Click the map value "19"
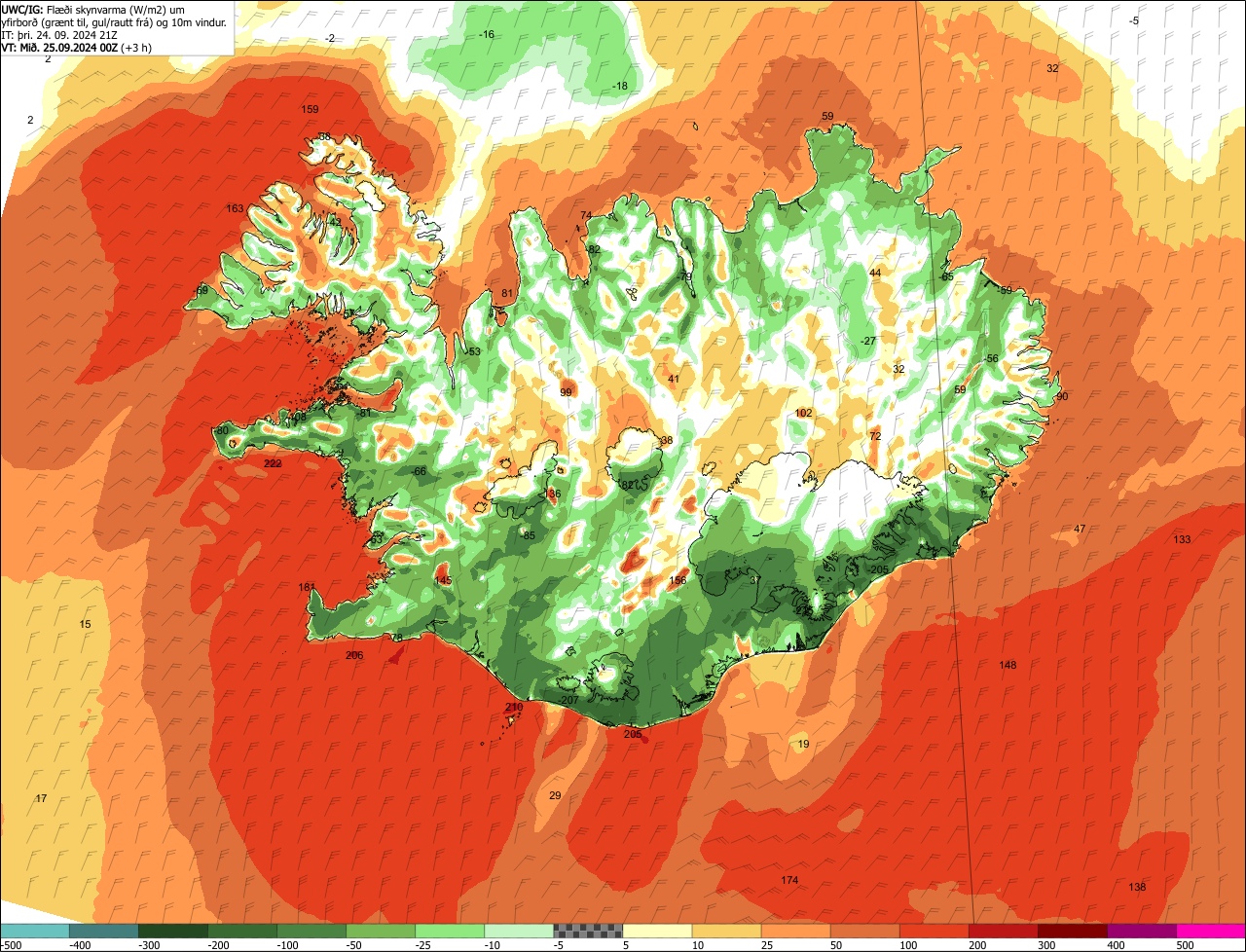The image size is (1246, 952). pyautogui.click(x=803, y=744)
